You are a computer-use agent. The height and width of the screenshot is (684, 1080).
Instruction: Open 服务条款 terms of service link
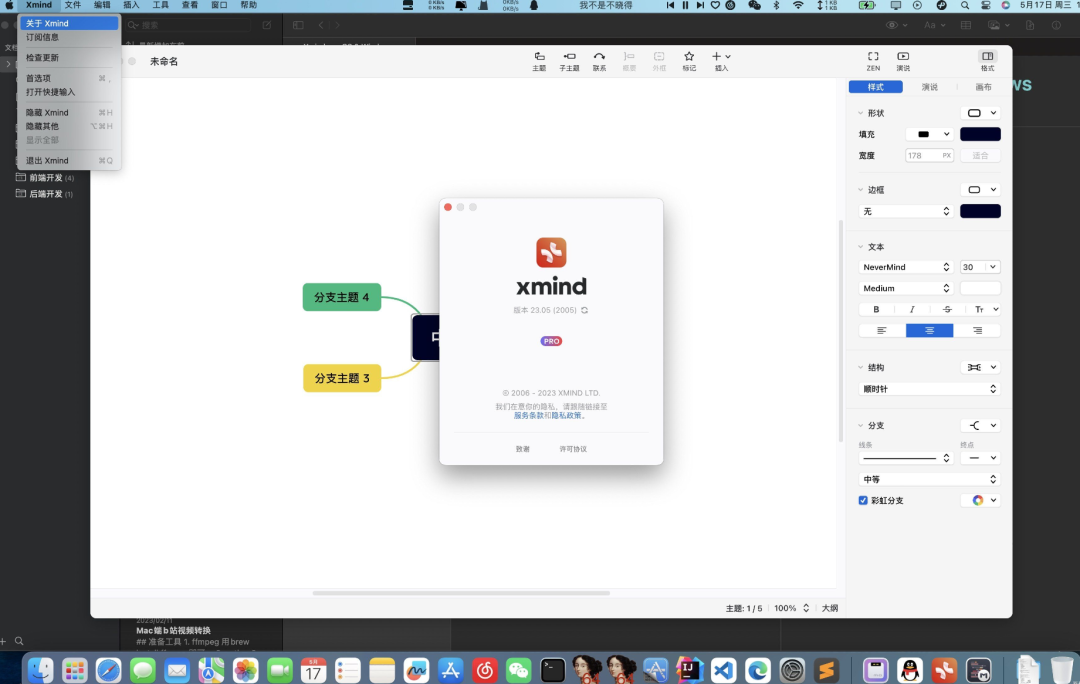[x=528, y=415]
